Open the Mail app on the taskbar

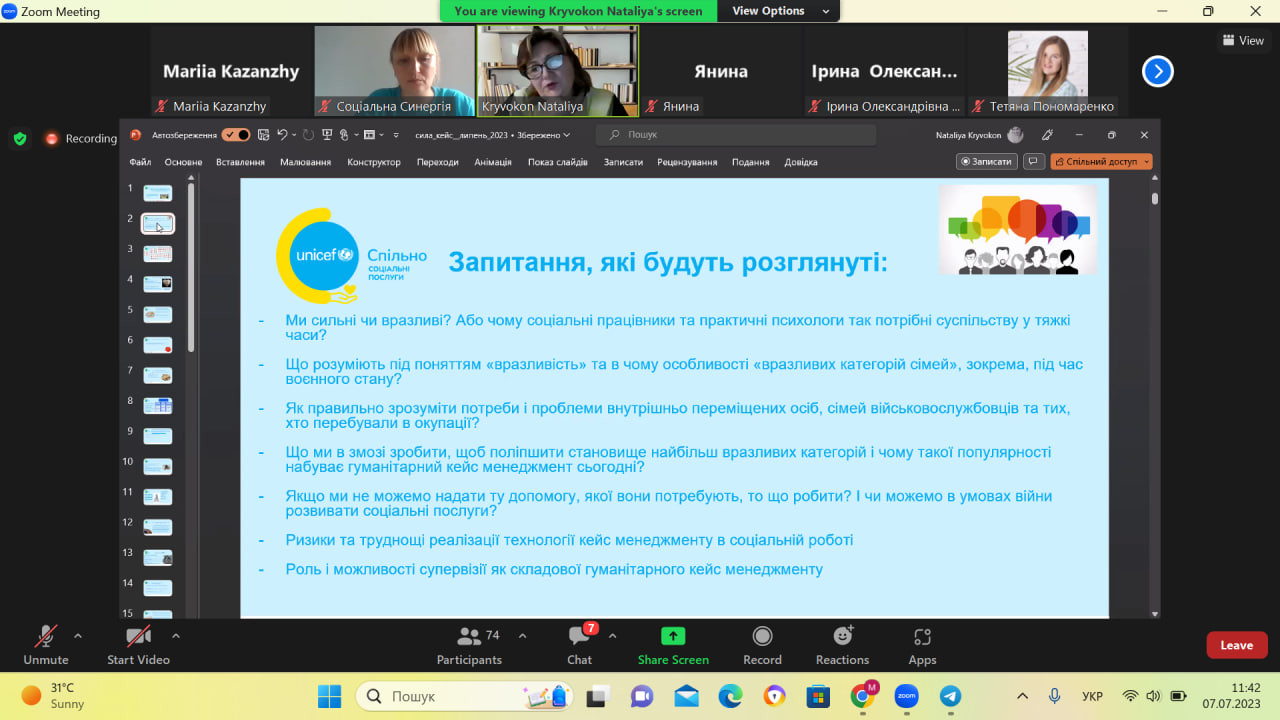[x=686, y=696]
